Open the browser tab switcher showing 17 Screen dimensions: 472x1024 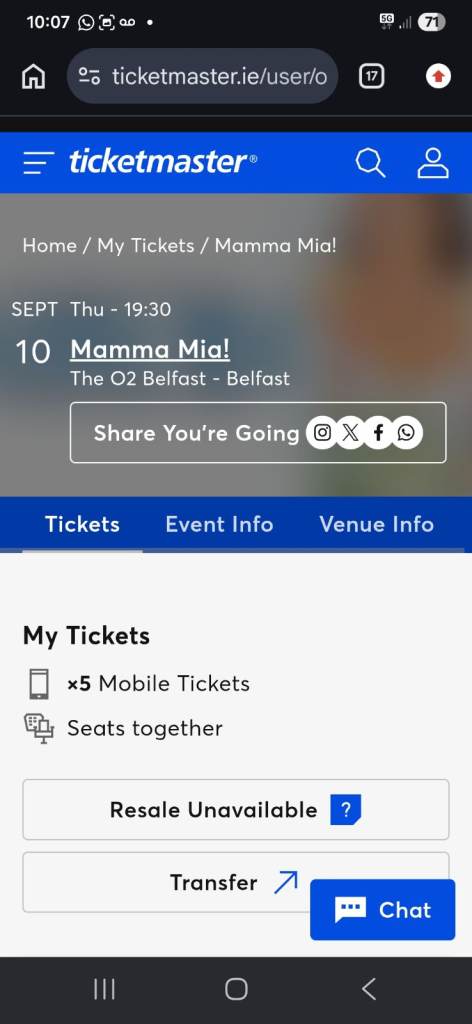click(x=371, y=76)
